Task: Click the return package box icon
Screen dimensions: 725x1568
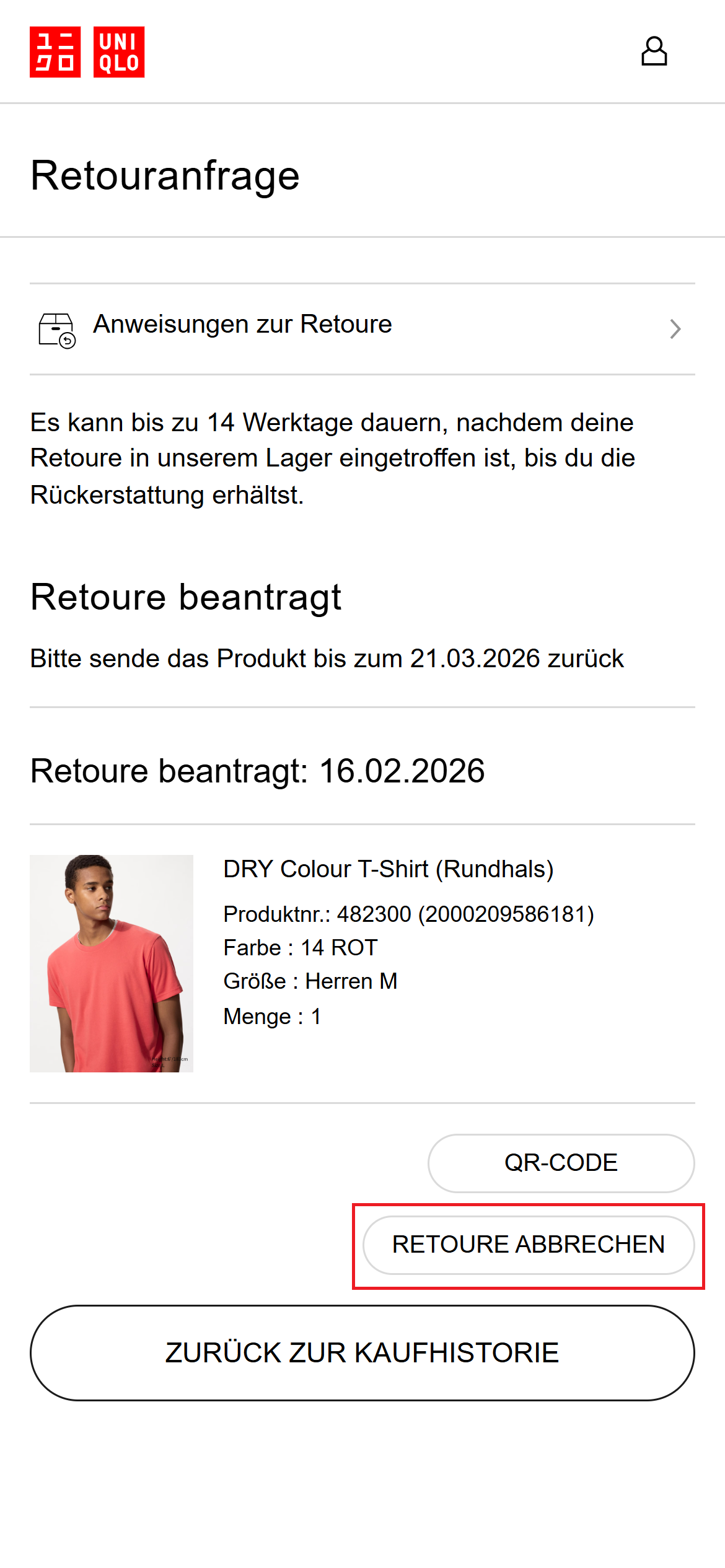Action: pos(57,330)
